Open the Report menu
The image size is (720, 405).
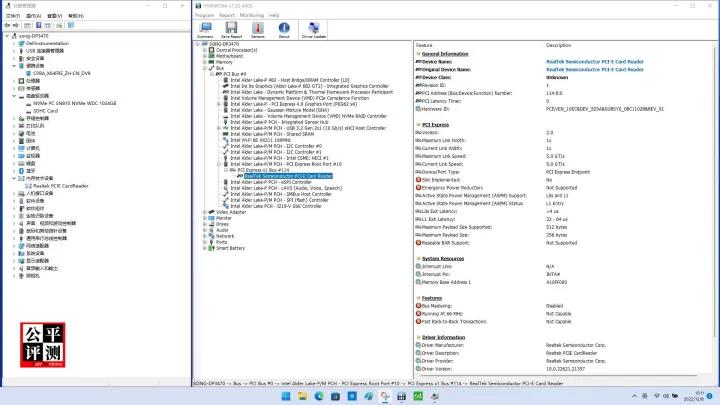pyautogui.click(x=229, y=16)
